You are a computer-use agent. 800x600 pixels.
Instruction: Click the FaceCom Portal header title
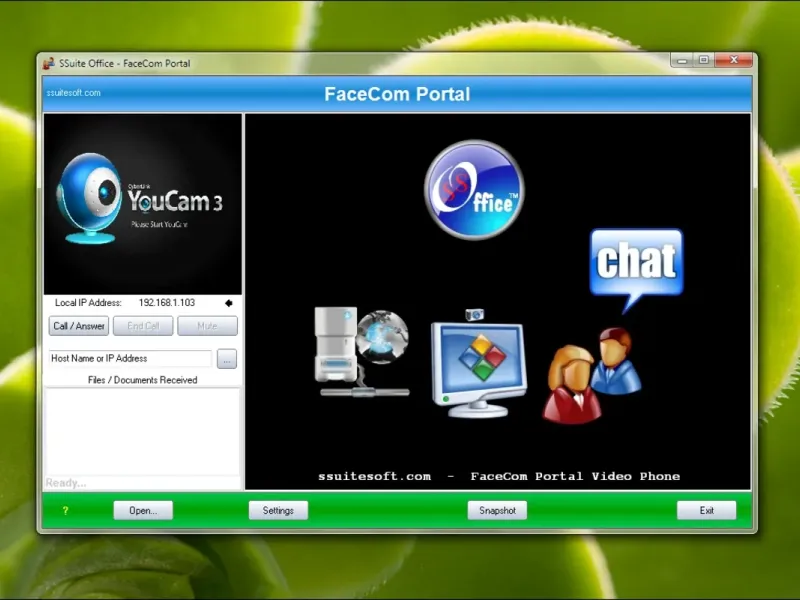397,94
